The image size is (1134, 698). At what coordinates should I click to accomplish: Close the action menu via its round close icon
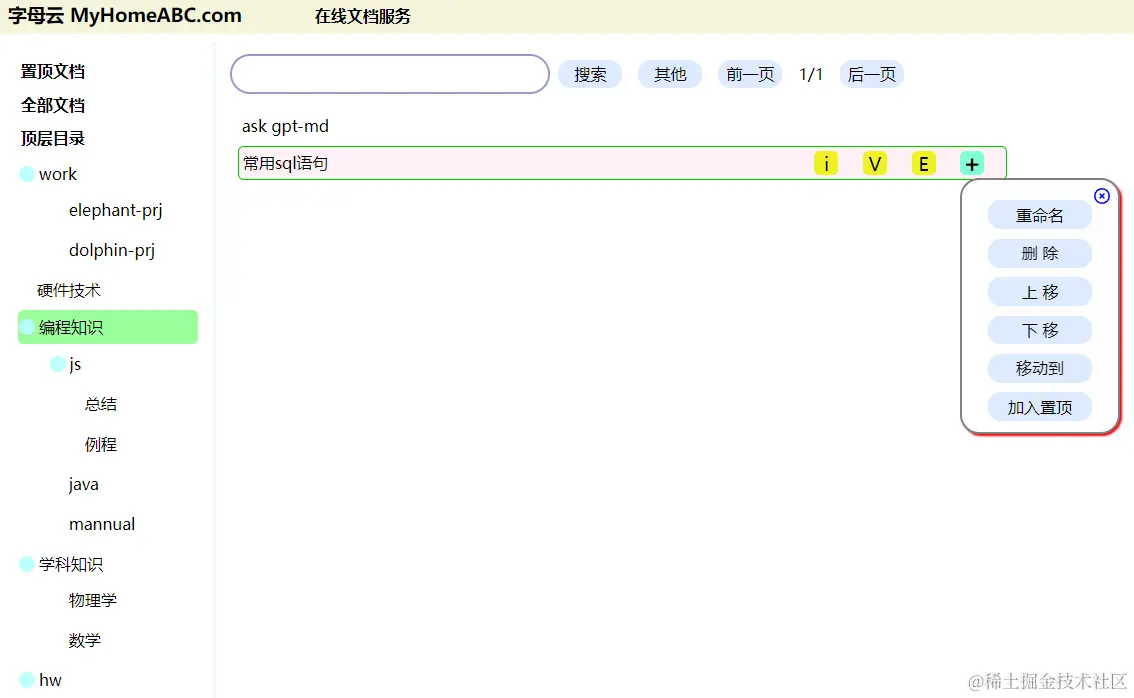point(1101,196)
